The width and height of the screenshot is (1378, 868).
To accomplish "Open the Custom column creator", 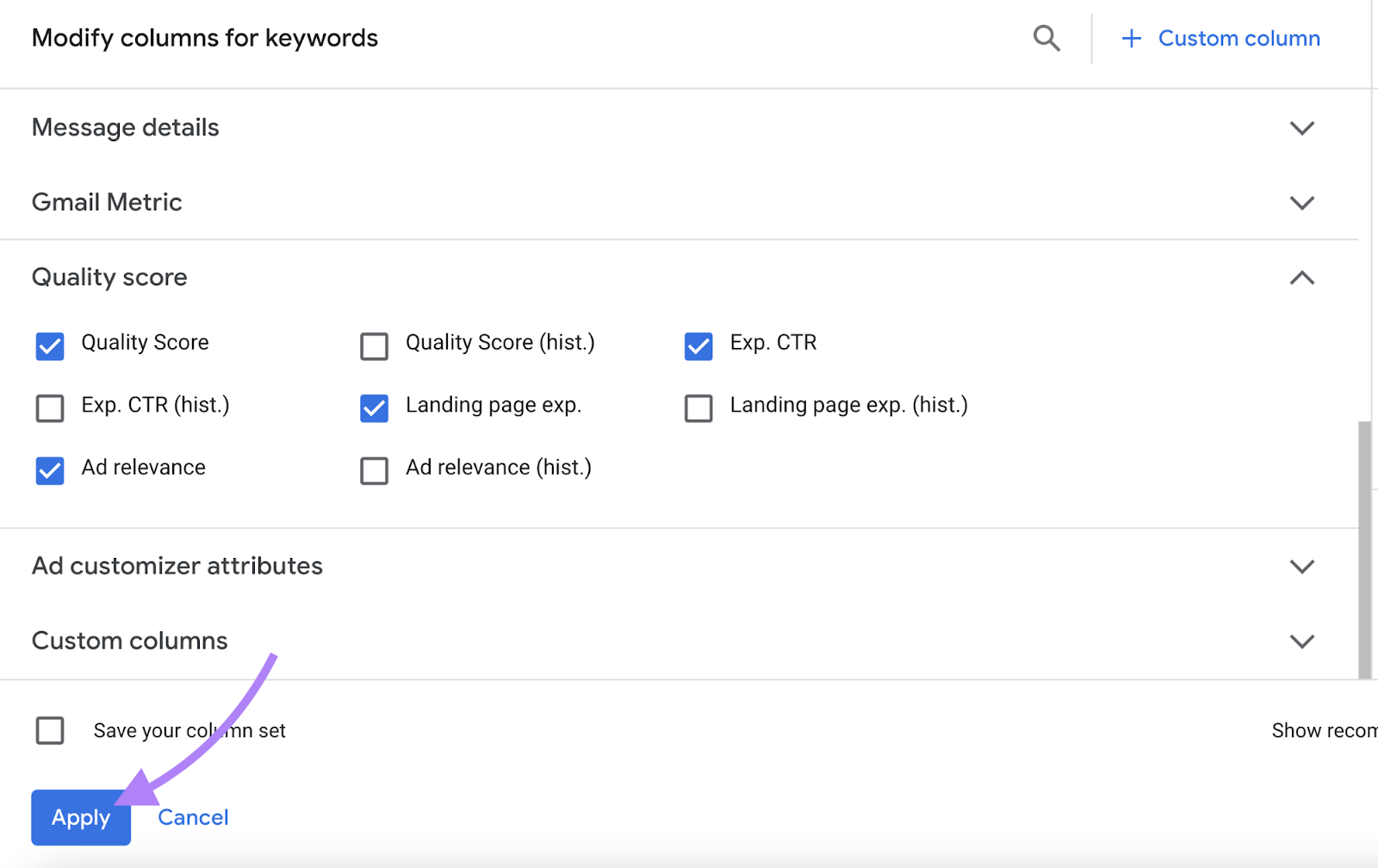I will click(1238, 38).
